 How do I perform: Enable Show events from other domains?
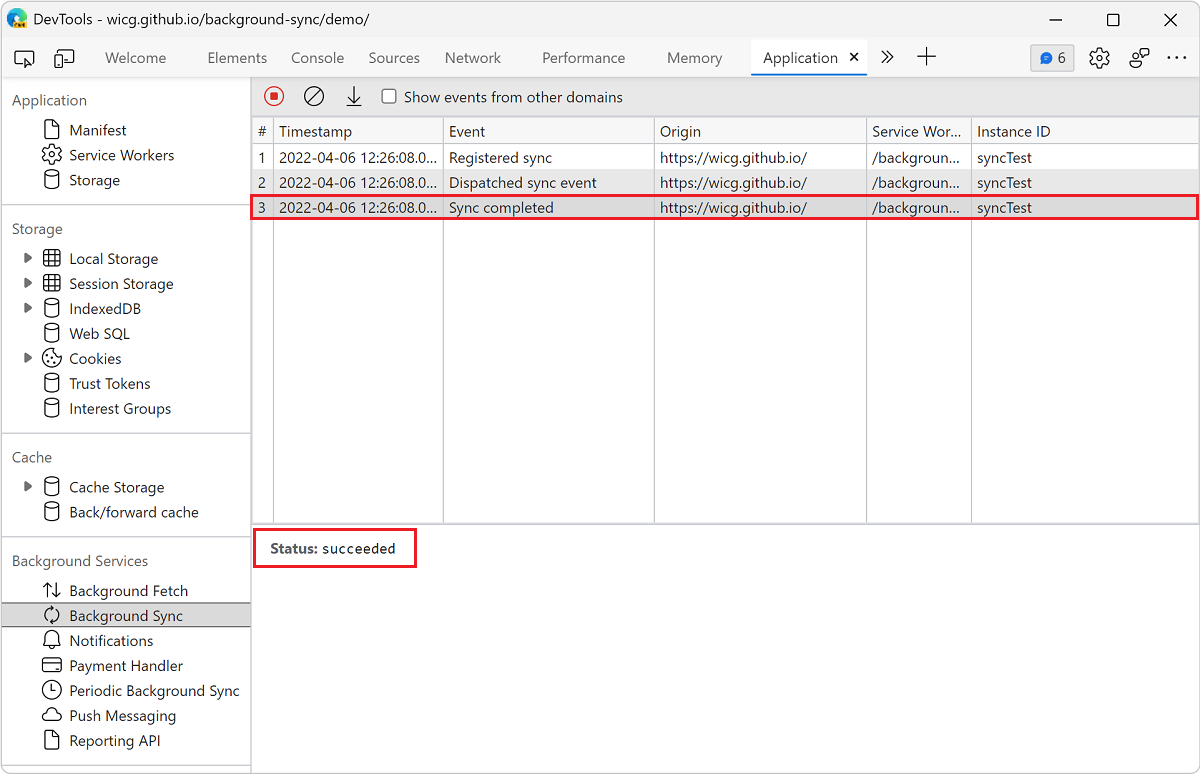coord(388,97)
